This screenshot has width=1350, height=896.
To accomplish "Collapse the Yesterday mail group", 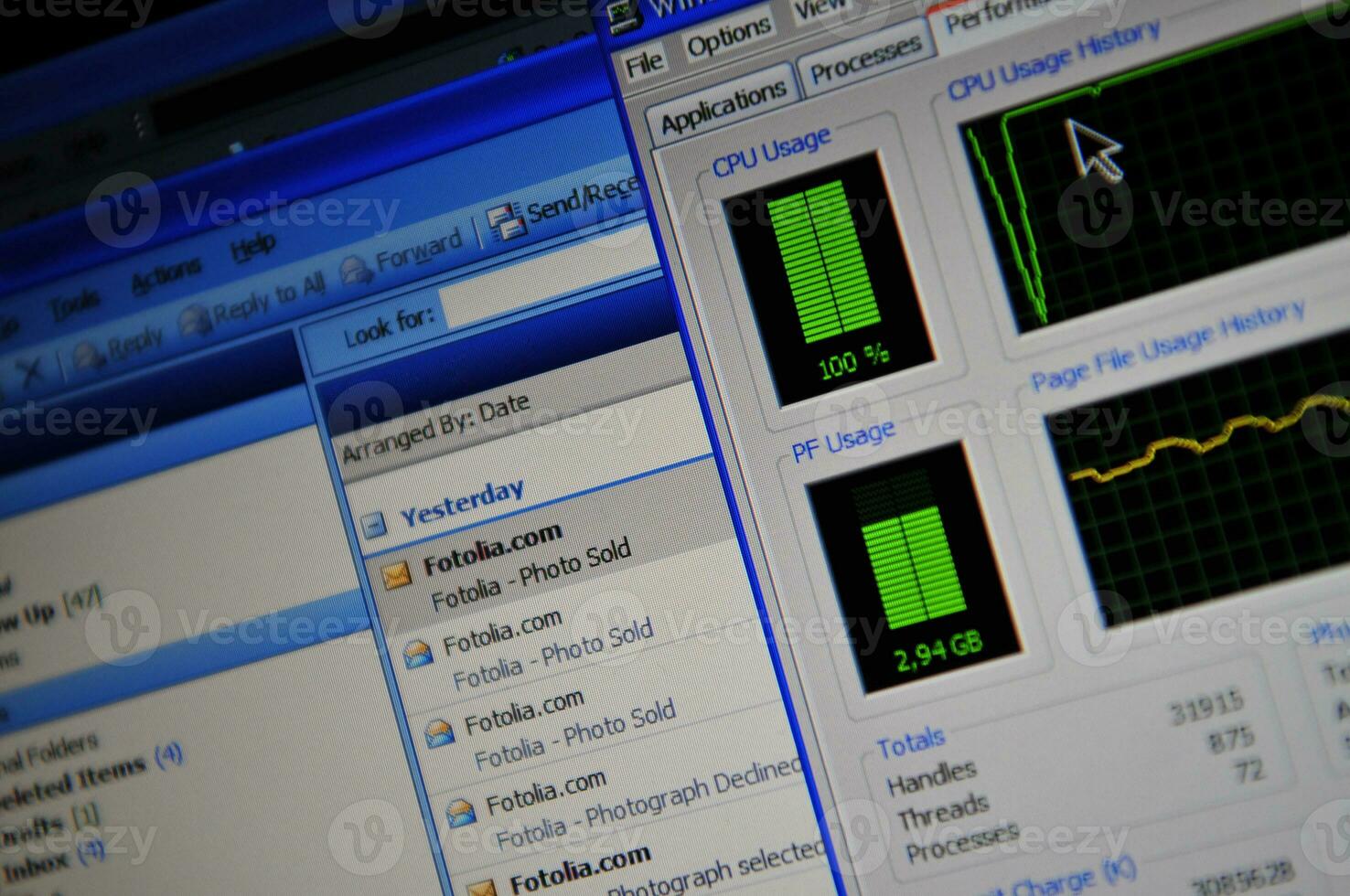I will 373,525.
